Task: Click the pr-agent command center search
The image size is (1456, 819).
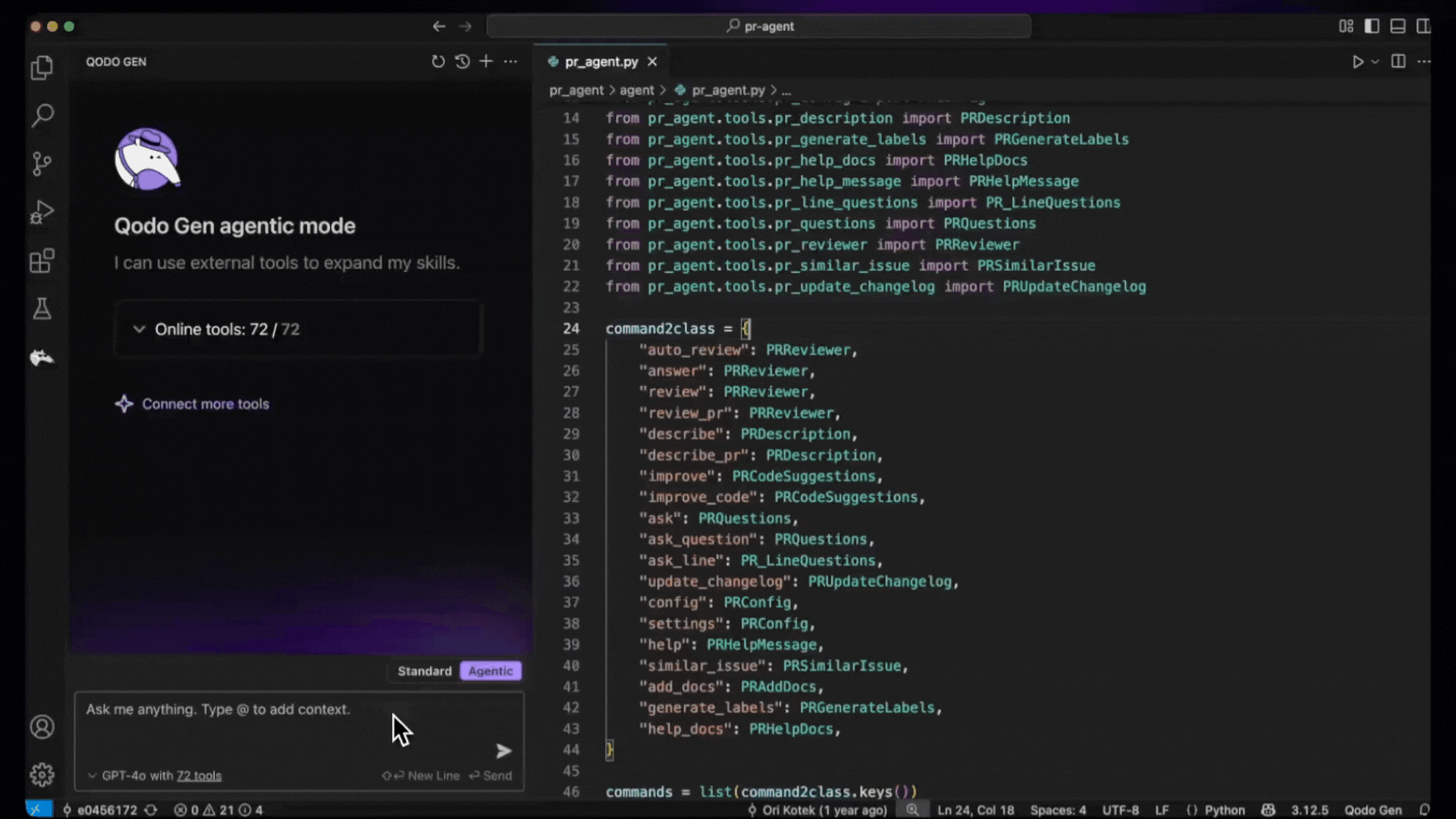Action: 758,27
